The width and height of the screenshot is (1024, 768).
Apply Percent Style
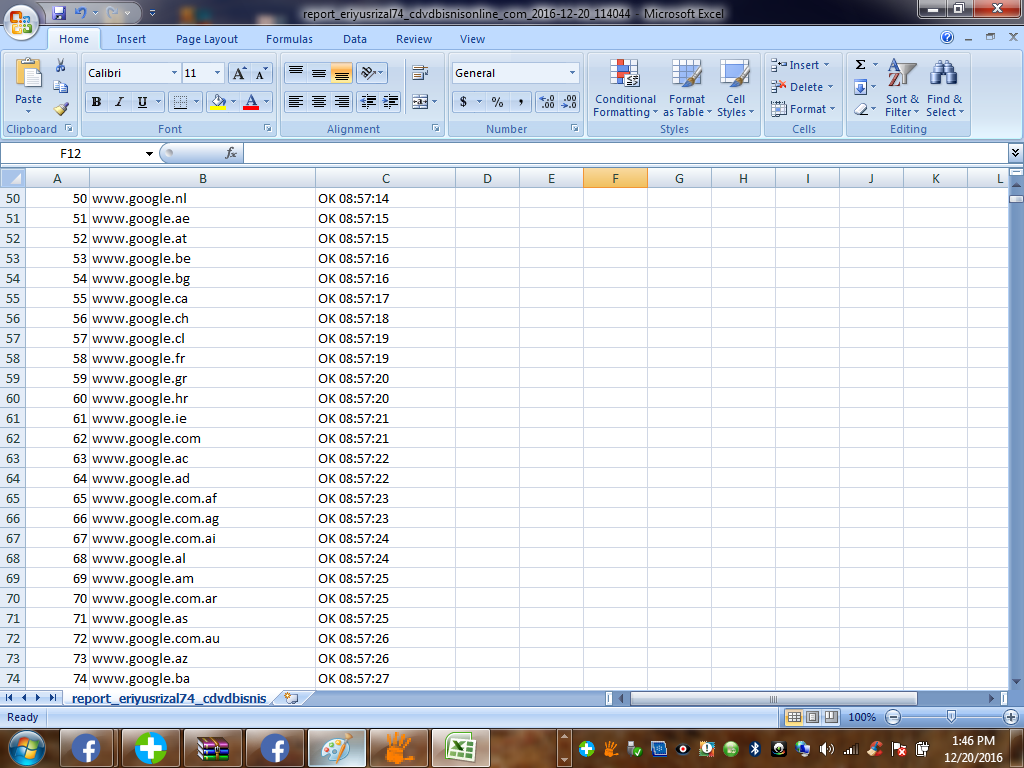[498, 102]
